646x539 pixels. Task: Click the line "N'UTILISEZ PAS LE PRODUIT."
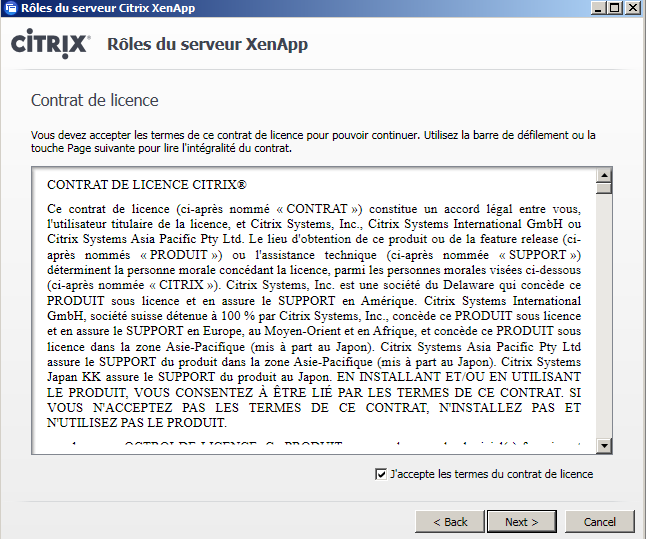(x=137, y=422)
